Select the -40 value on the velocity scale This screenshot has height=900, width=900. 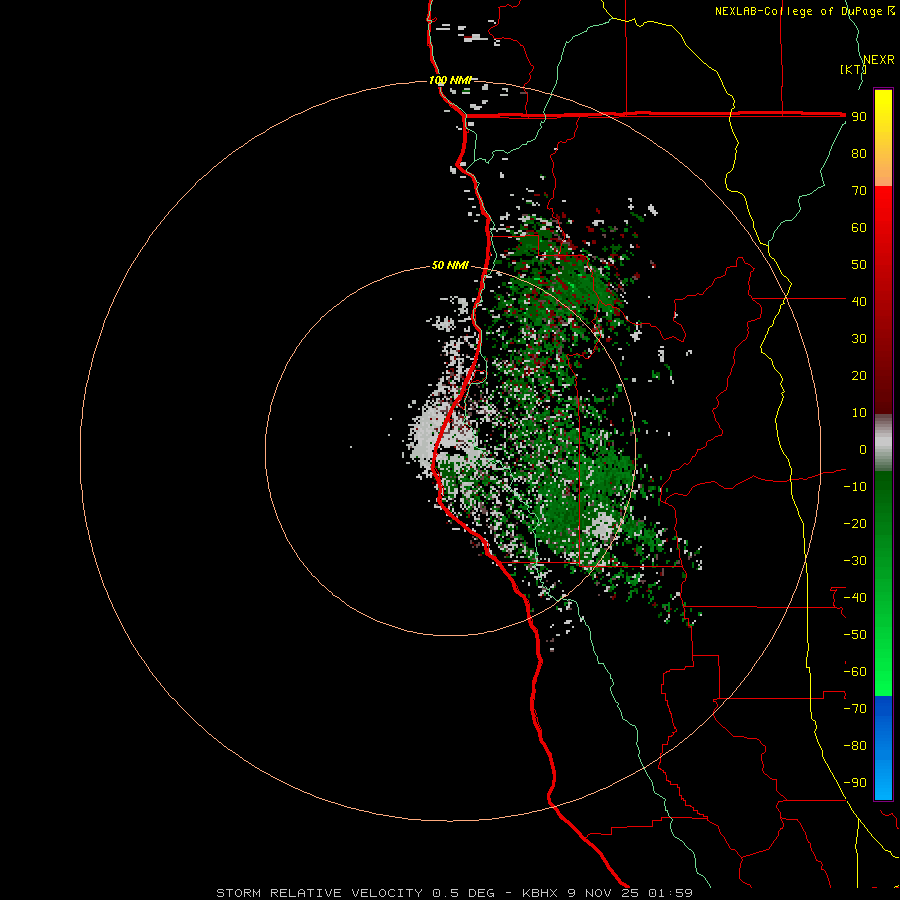coord(855,598)
